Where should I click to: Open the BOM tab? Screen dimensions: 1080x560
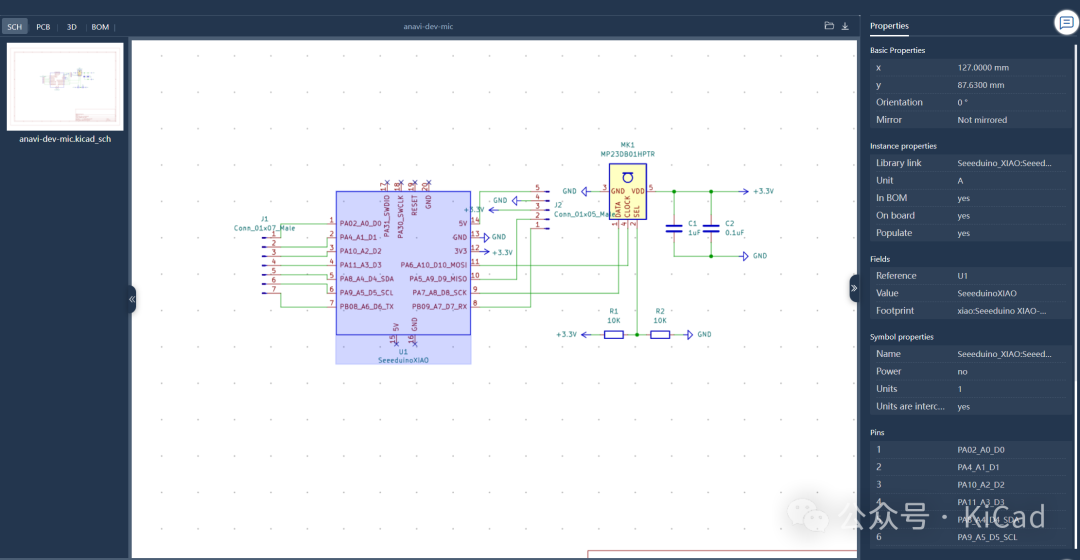click(100, 27)
